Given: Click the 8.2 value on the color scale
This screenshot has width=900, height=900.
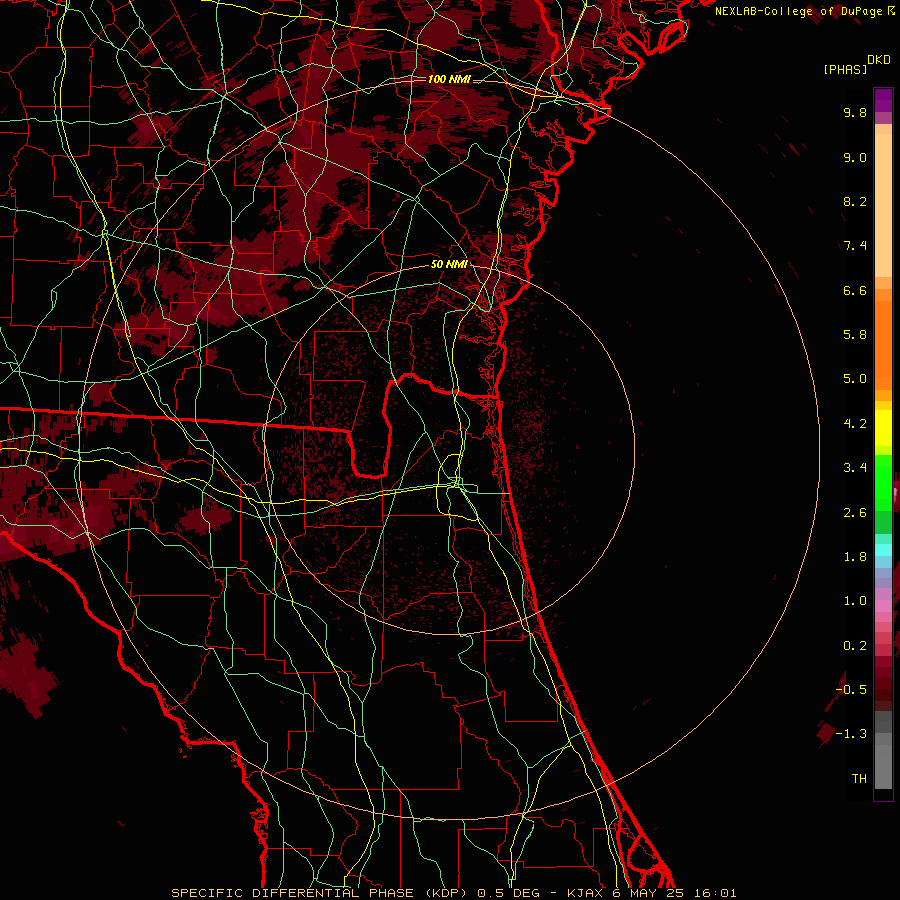Looking at the screenshot, I should click(855, 201).
